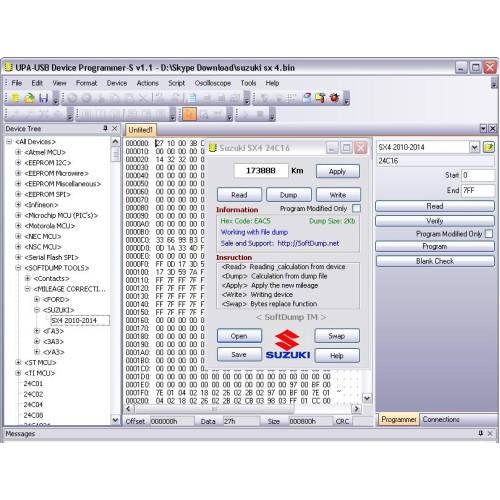Click the yellow note icon beside SX4 dropdown

click(489, 147)
